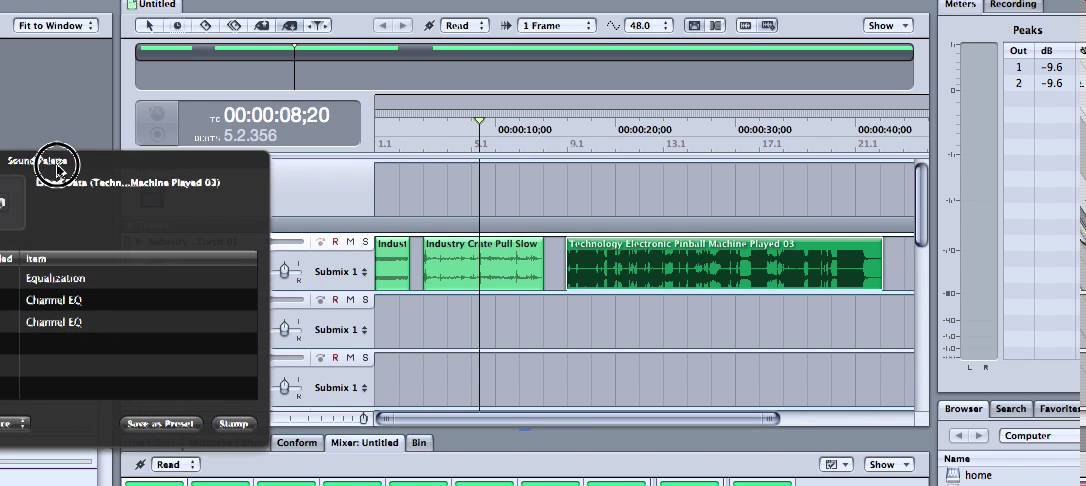
Task: Open first track's Submix 1 output dropdown
Action: [x=341, y=271]
